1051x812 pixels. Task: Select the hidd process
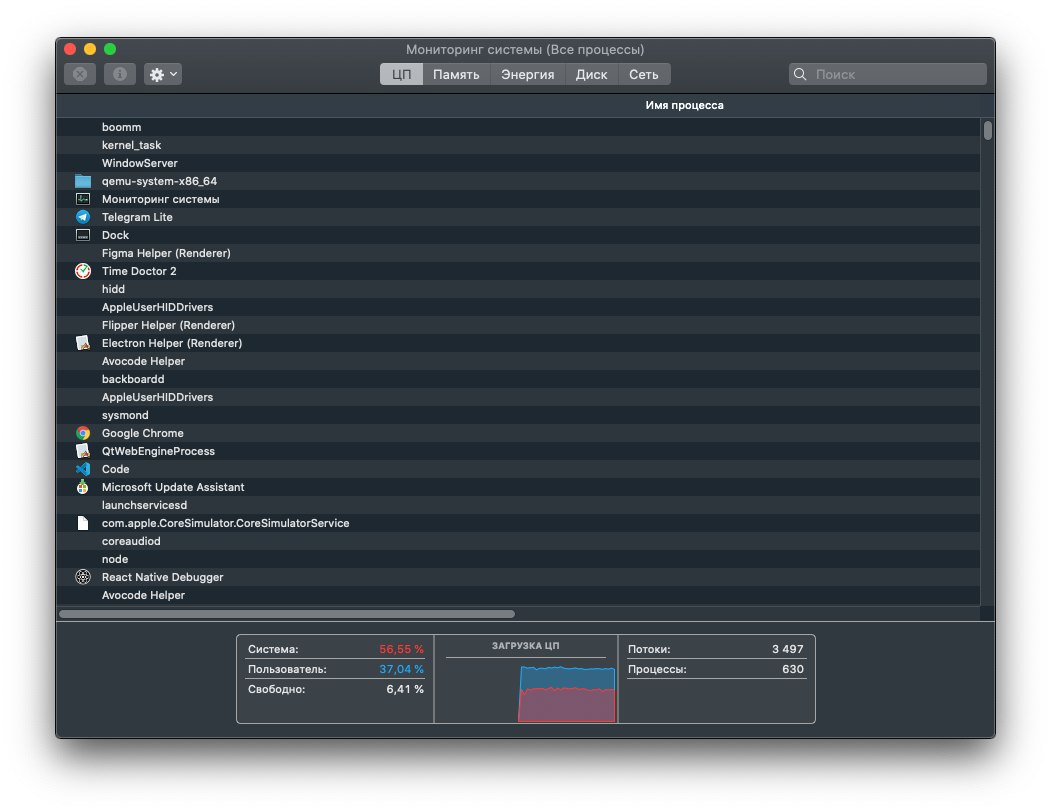pyautogui.click(x=518, y=289)
